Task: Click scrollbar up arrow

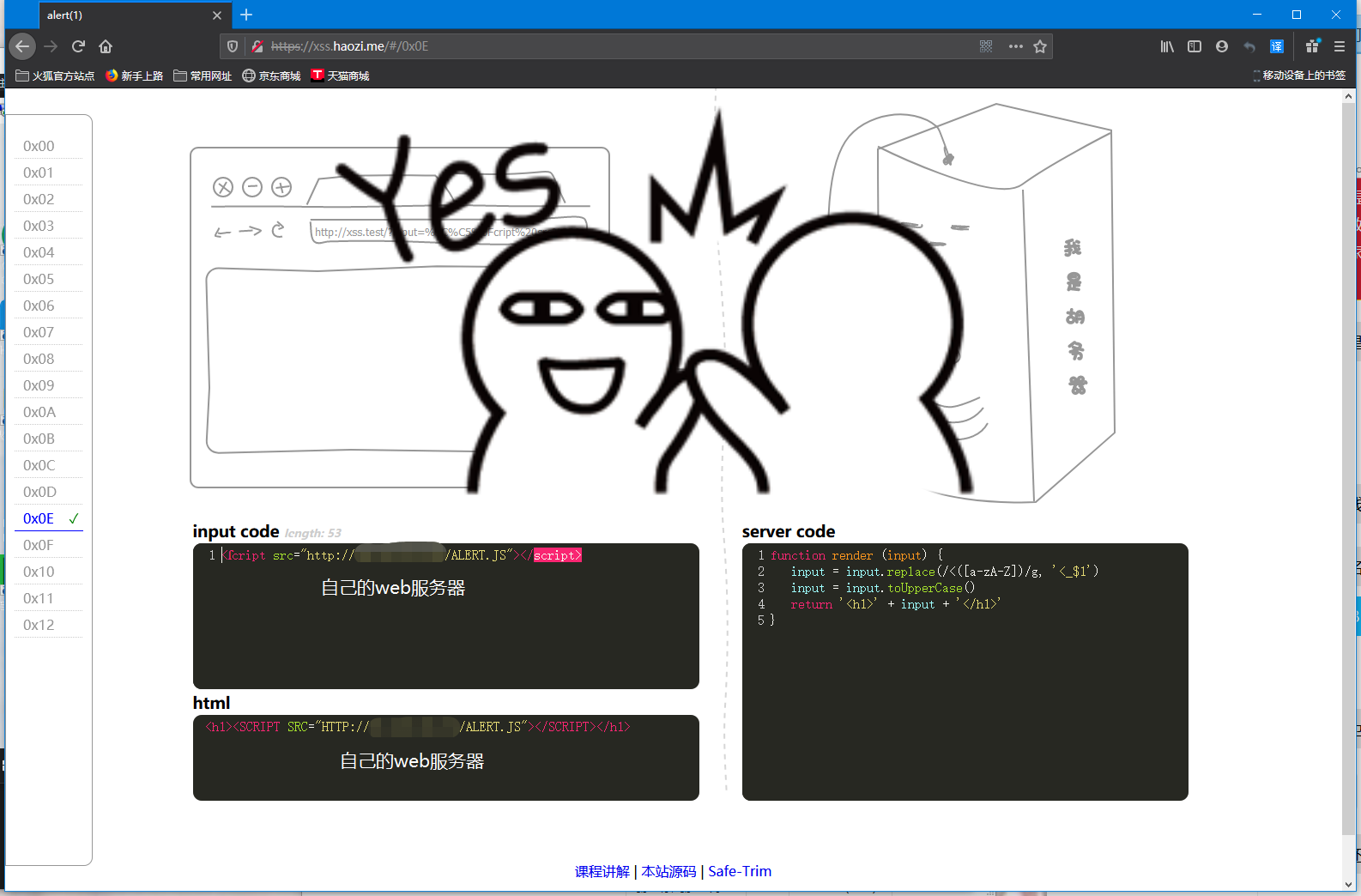Action: point(1349,96)
